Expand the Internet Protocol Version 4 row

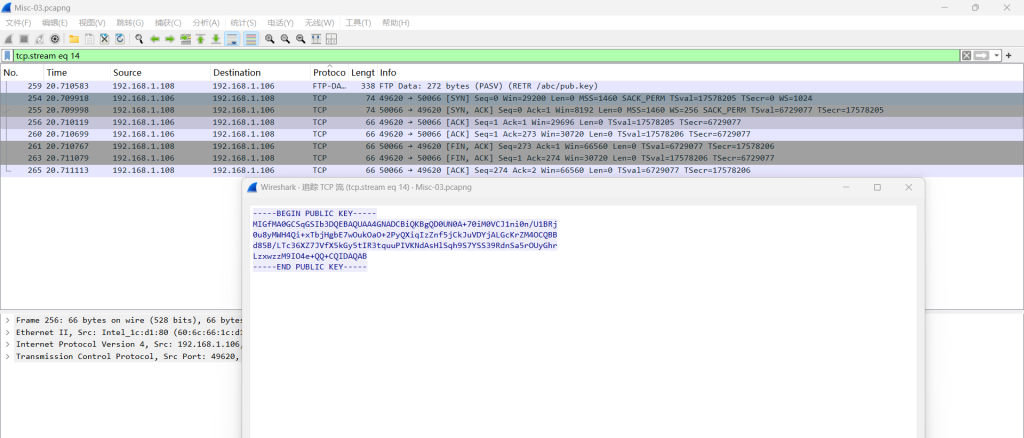coord(8,344)
